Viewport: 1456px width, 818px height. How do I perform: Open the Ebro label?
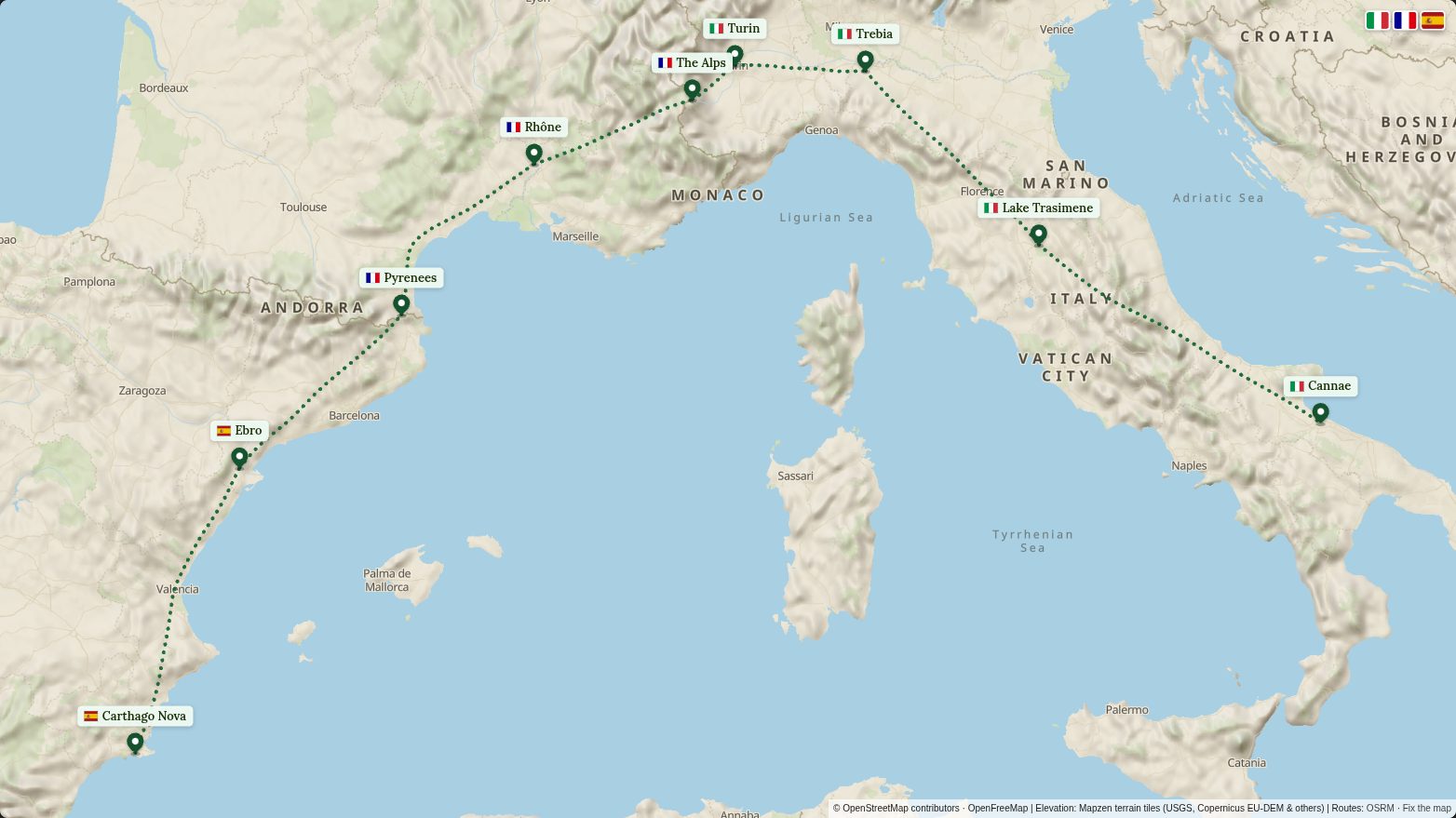tap(239, 430)
